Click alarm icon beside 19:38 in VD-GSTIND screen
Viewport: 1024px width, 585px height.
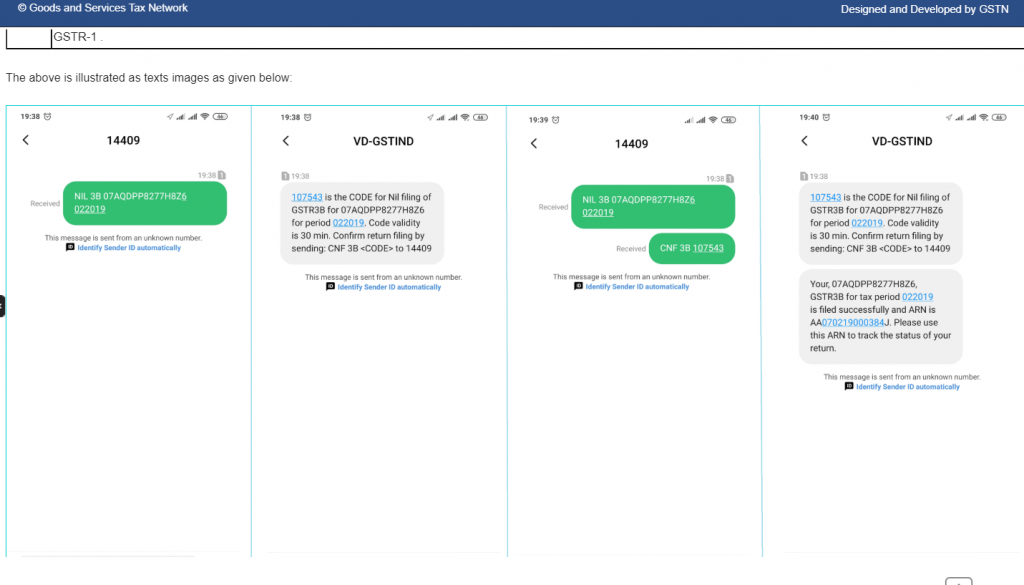pos(308,118)
